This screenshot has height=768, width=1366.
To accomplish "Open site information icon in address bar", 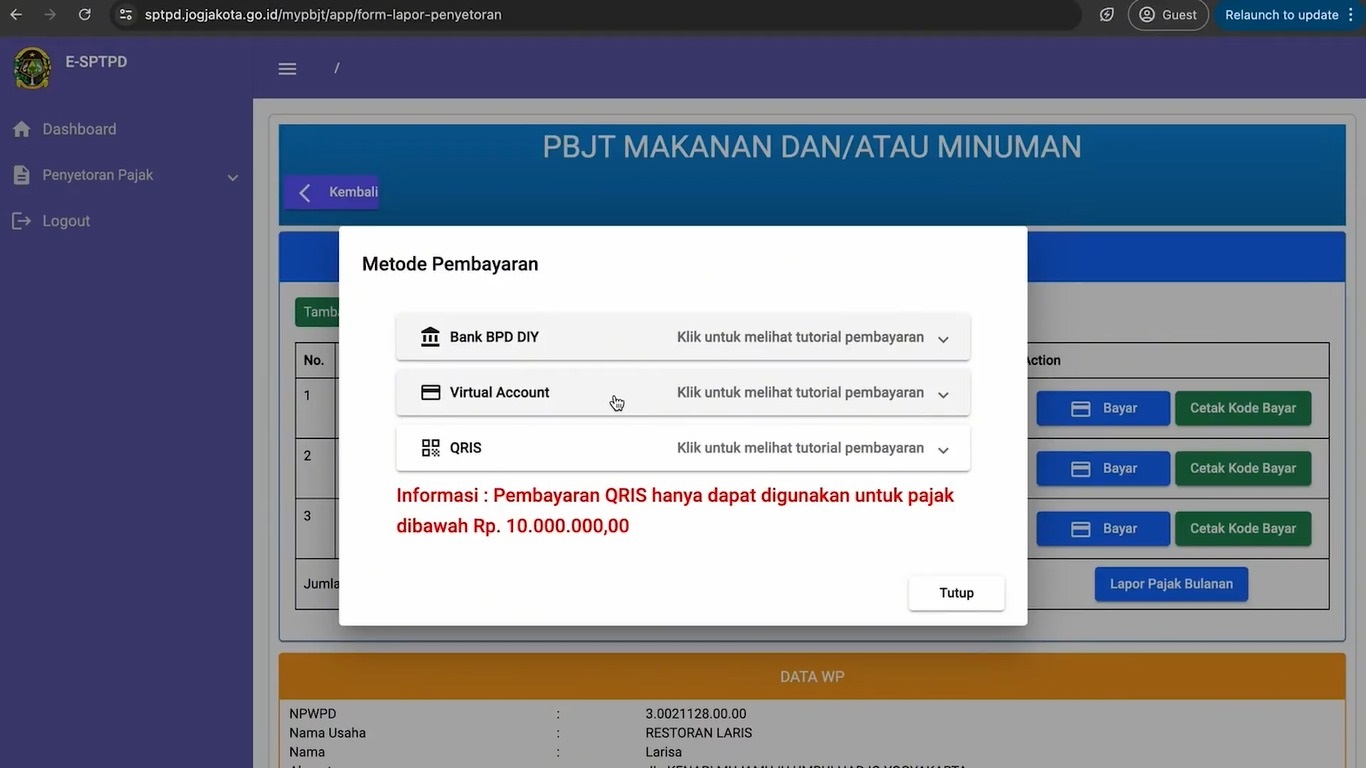I will [x=125, y=15].
